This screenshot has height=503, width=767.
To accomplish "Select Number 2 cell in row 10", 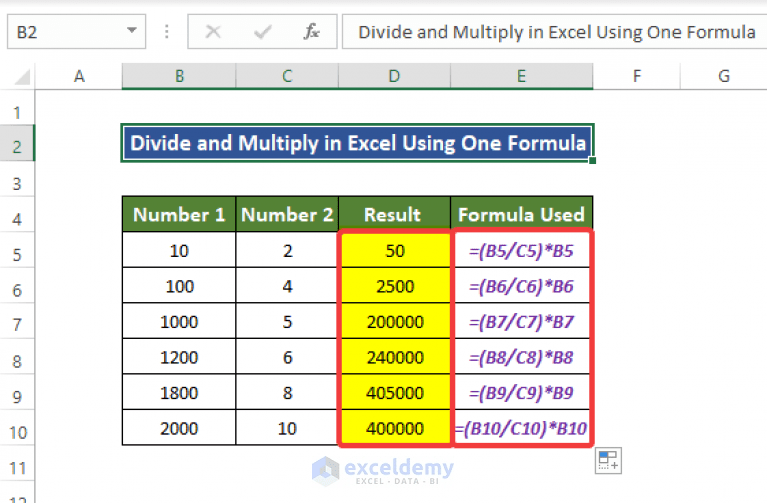I will pos(287,428).
